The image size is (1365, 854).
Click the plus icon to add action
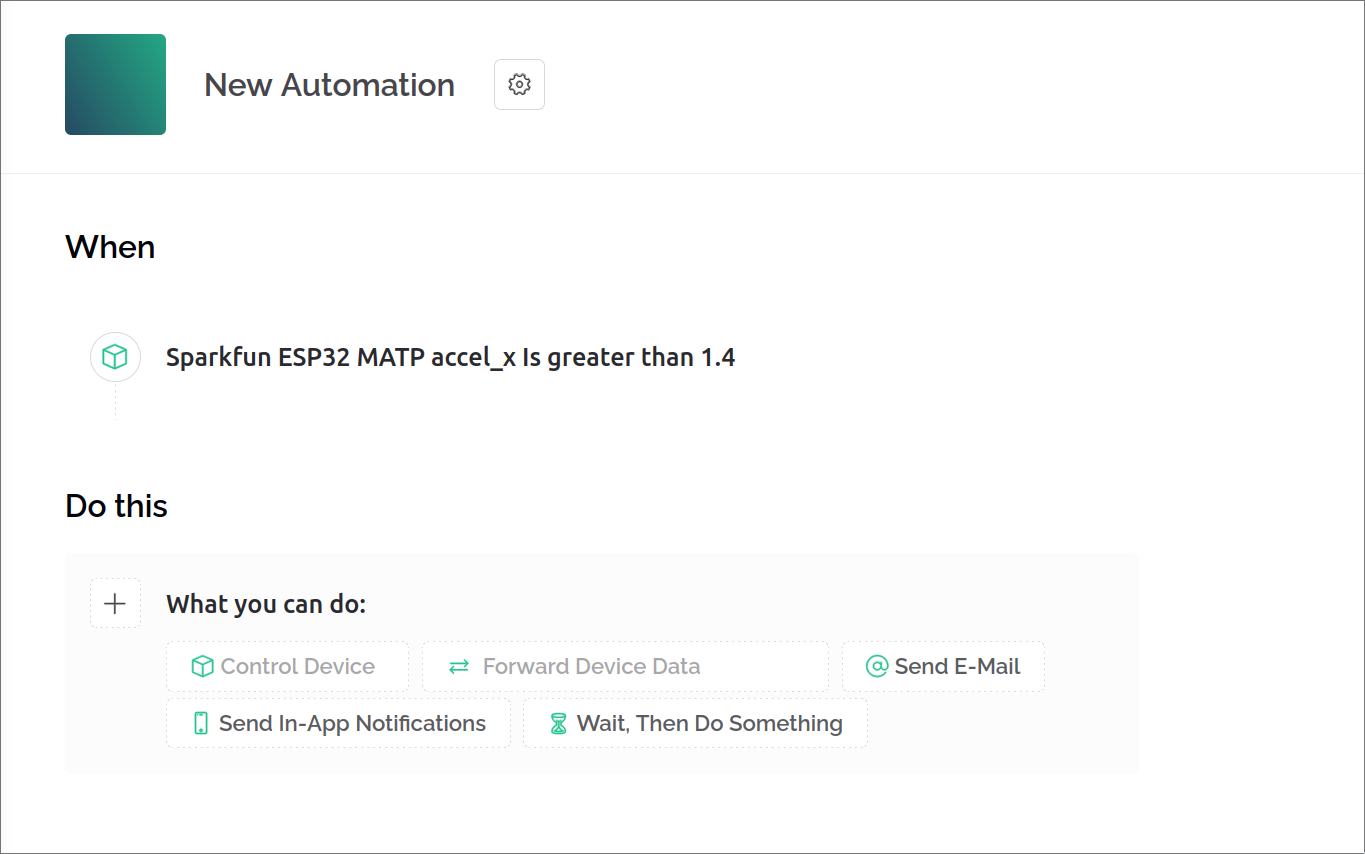tap(115, 603)
